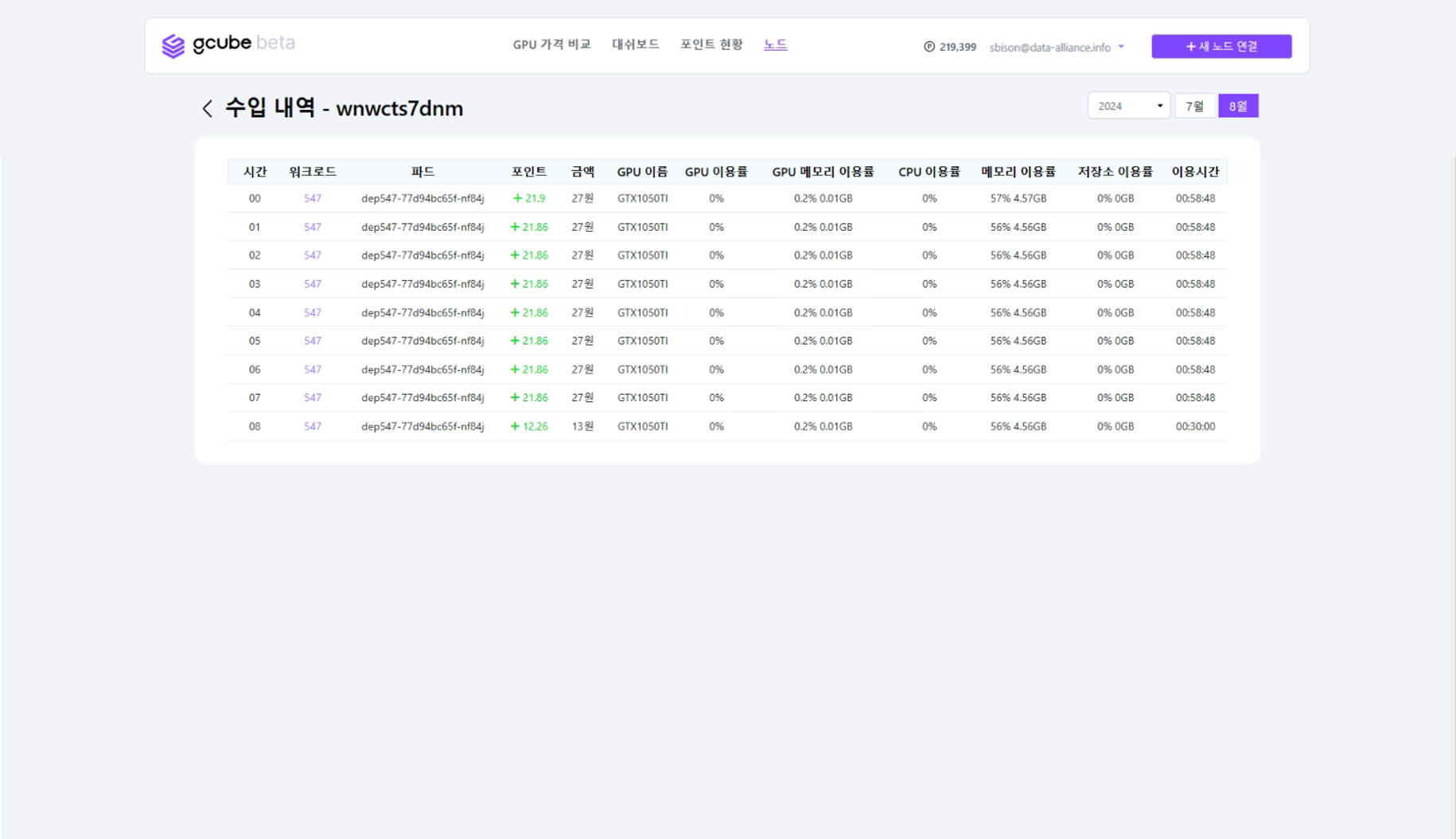
Task: Click 56% 4.56GB memory in row 02
Action: [1018, 256]
